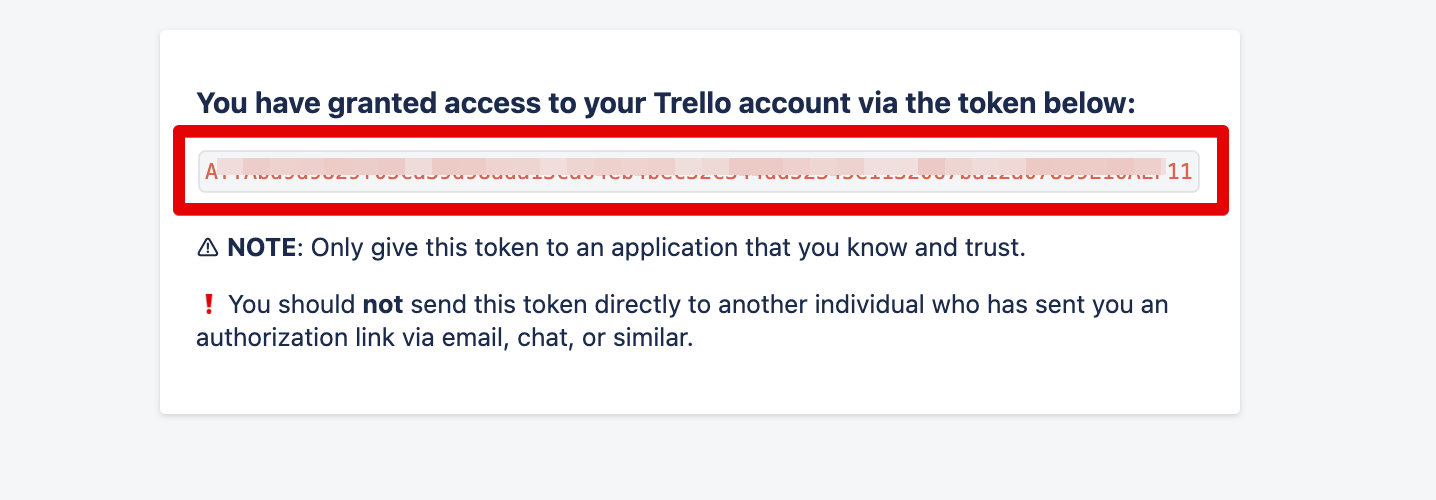Click the warning triangle icon beside NOTE
This screenshot has height=500, width=1436.
point(208,248)
